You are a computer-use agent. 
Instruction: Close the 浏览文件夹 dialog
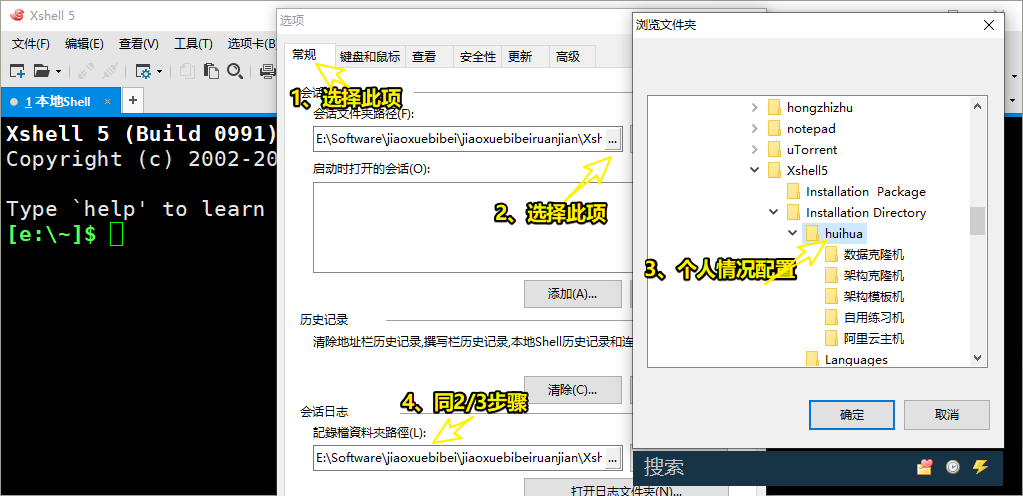[x=989, y=25]
